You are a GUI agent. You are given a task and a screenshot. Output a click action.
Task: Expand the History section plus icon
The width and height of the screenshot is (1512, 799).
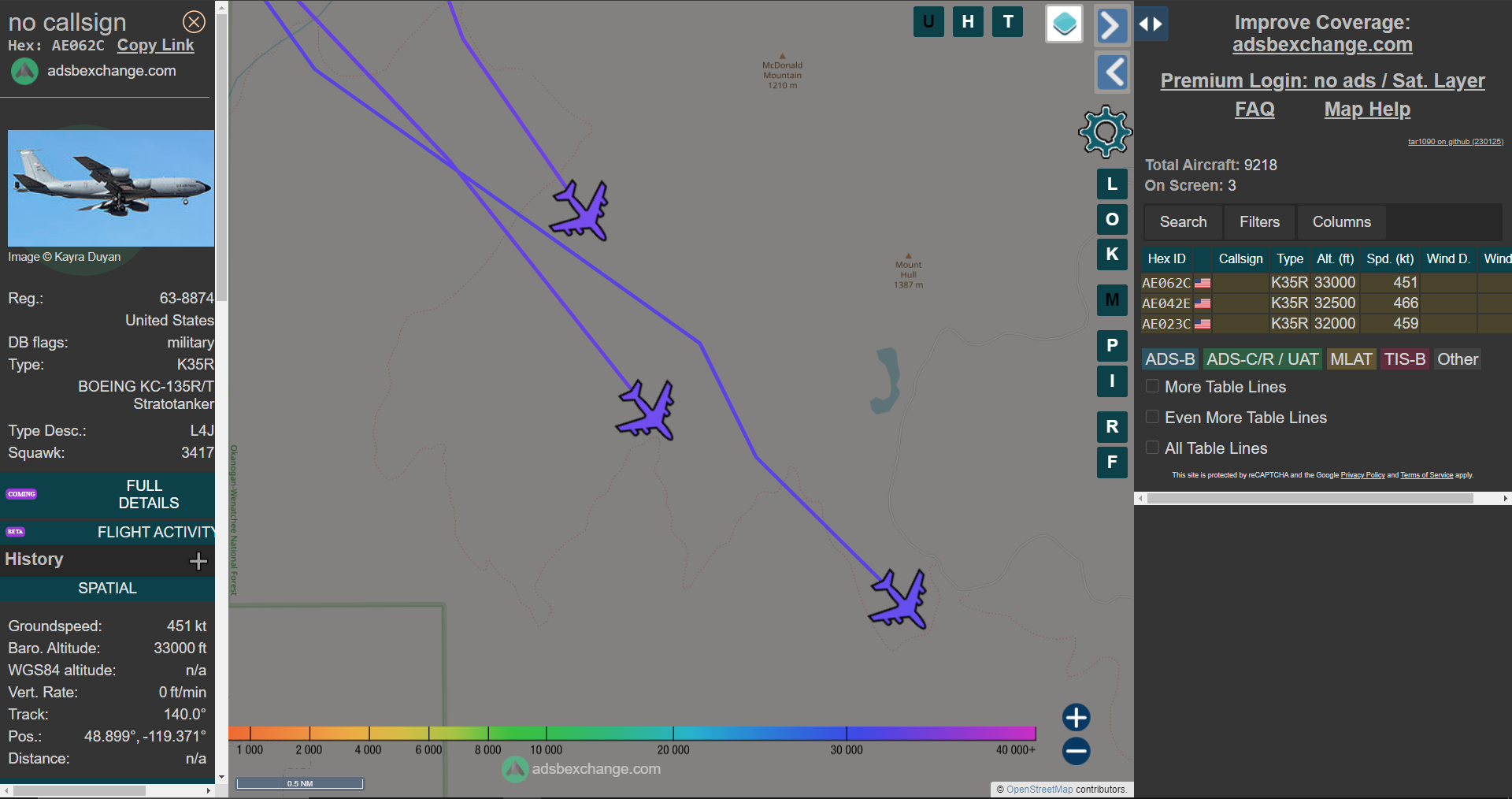click(x=198, y=560)
